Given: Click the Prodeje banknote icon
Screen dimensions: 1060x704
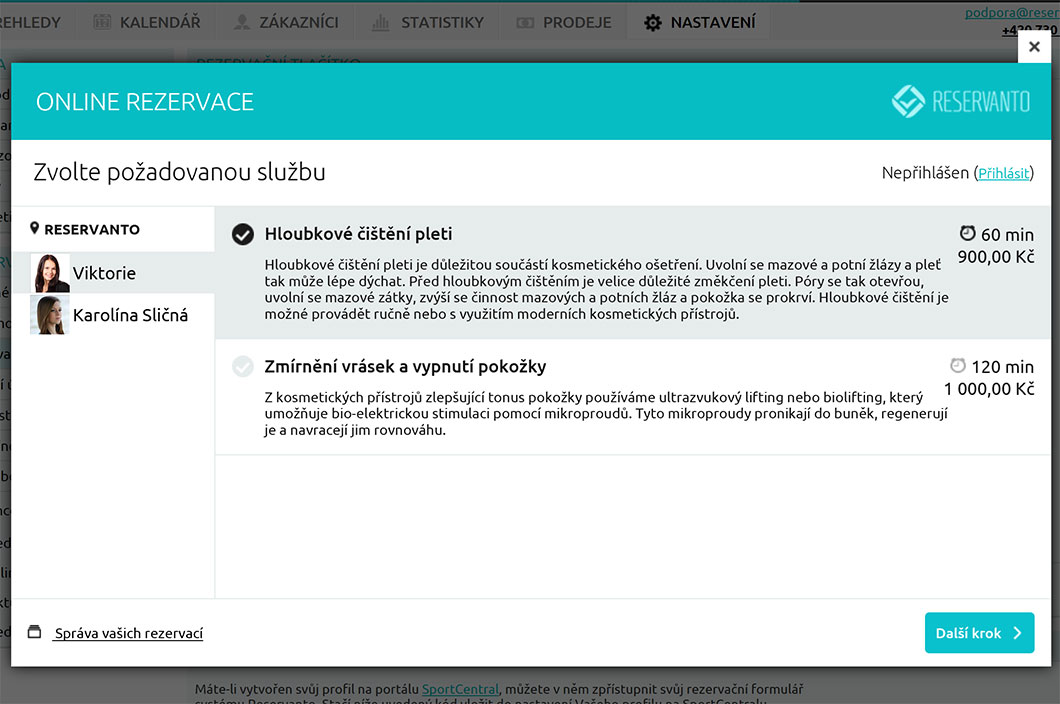Looking at the screenshot, I should (x=526, y=22).
